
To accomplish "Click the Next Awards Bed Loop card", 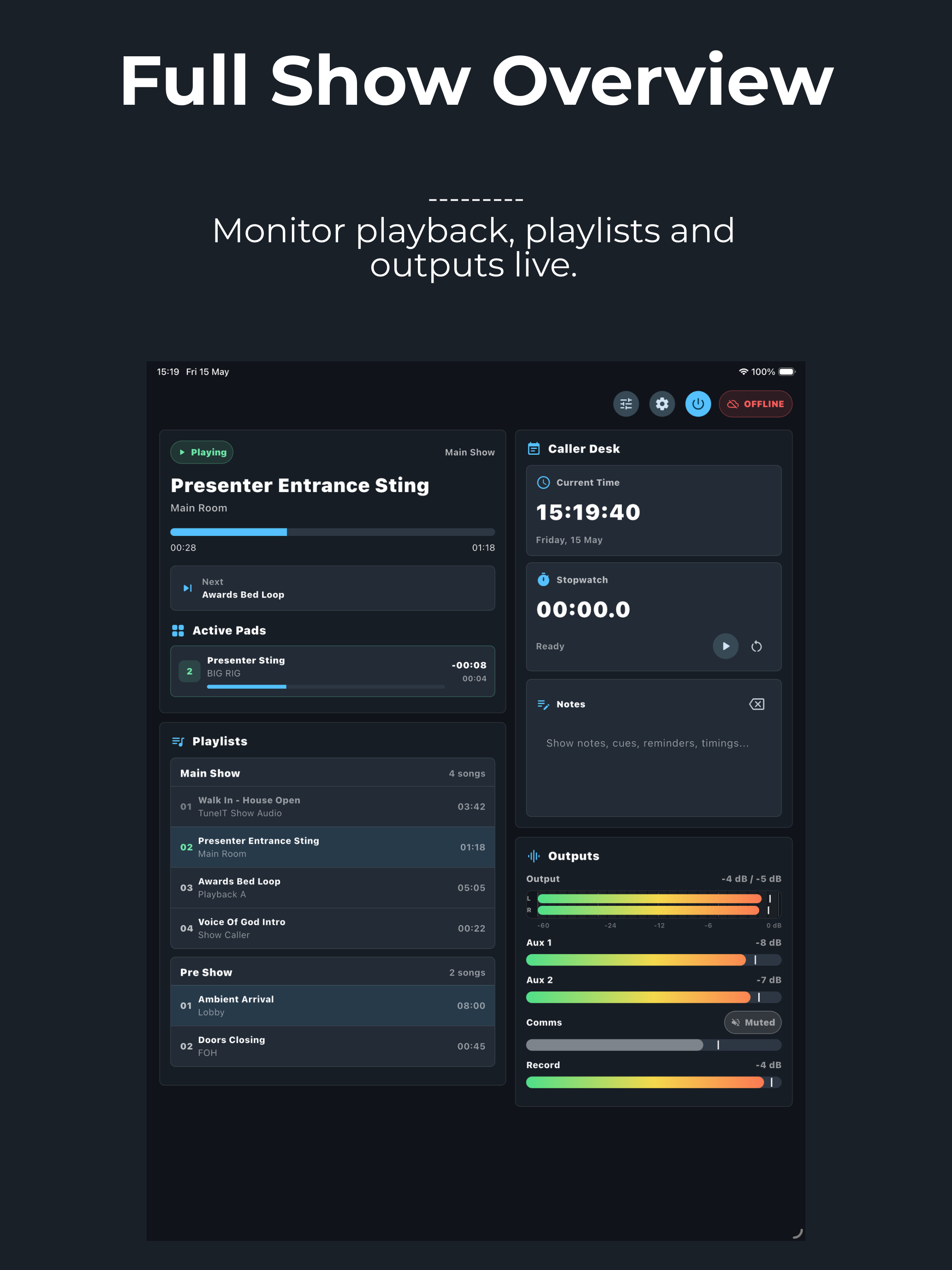I will coord(332,588).
